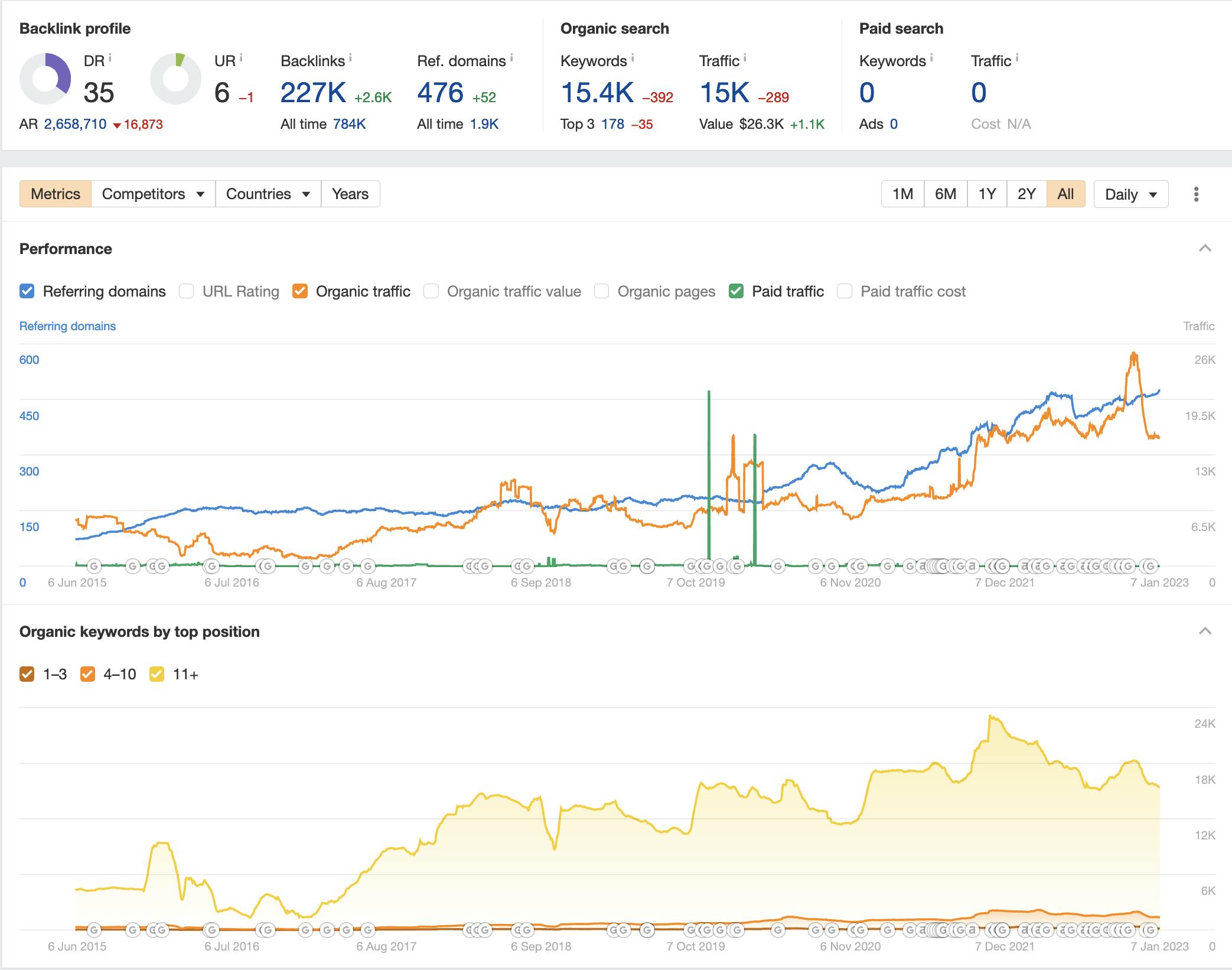The image size is (1232, 970).
Task: Click the UR info icon
Action: pyautogui.click(x=241, y=57)
